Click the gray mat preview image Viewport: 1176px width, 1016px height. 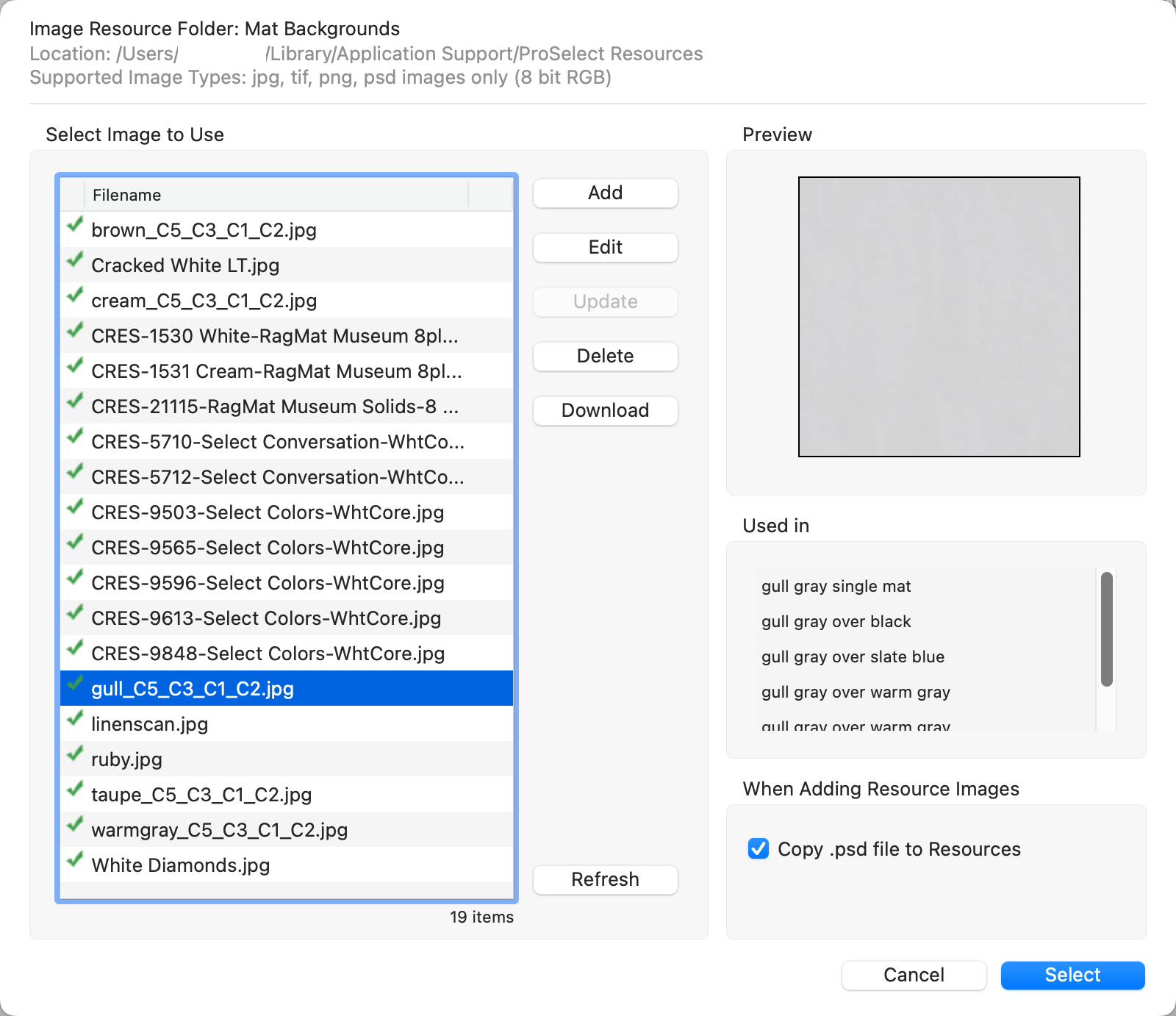939,317
